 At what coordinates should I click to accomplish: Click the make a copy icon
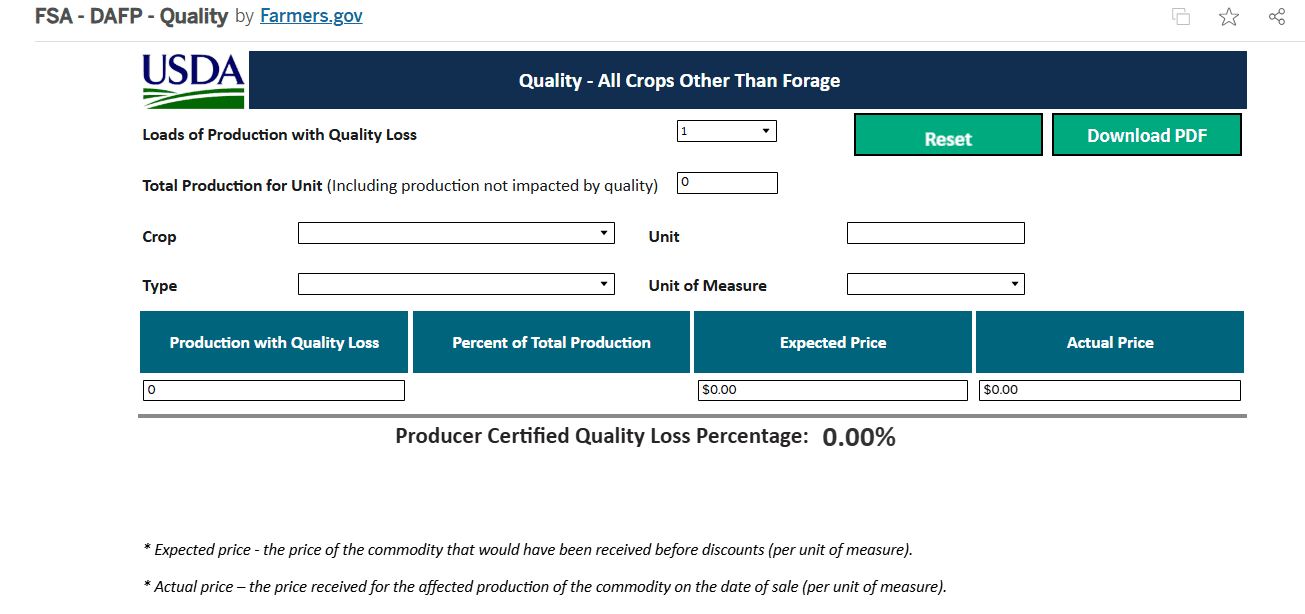[x=1181, y=17]
